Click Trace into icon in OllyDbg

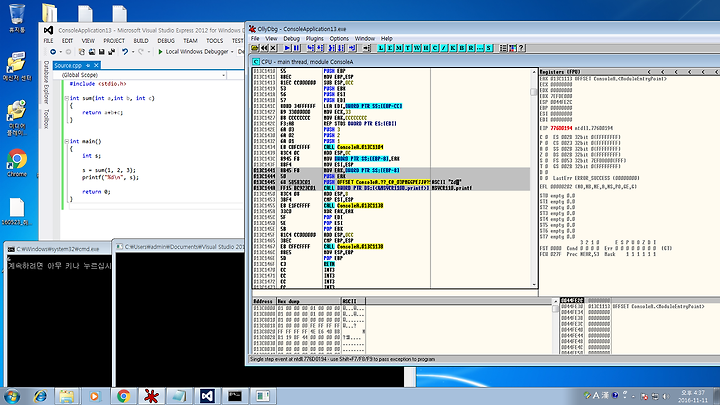click(331, 48)
